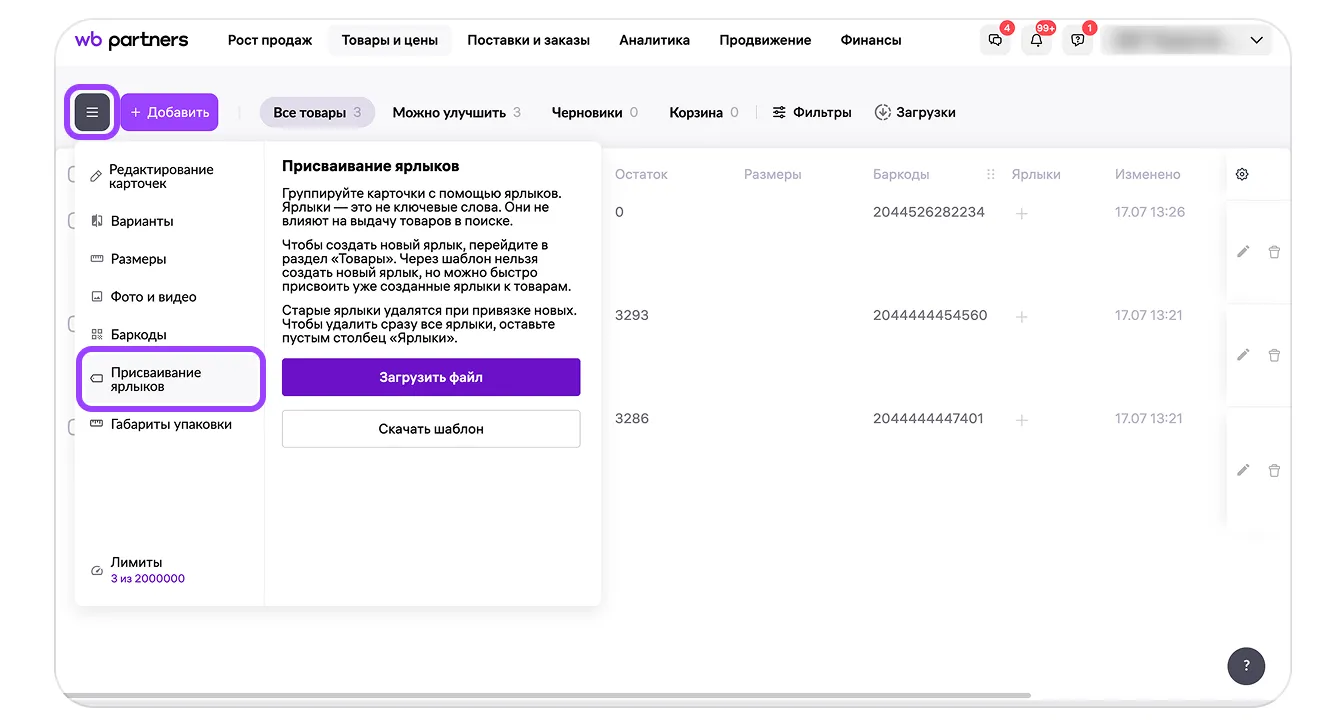1344x728 pixels.
Task: Click the Добавить button
Action: pyautogui.click(x=169, y=112)
